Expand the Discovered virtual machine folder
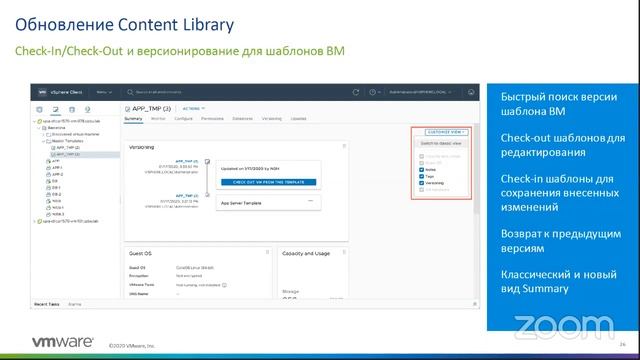Screen dimensions: 640x360 (43, 134)
